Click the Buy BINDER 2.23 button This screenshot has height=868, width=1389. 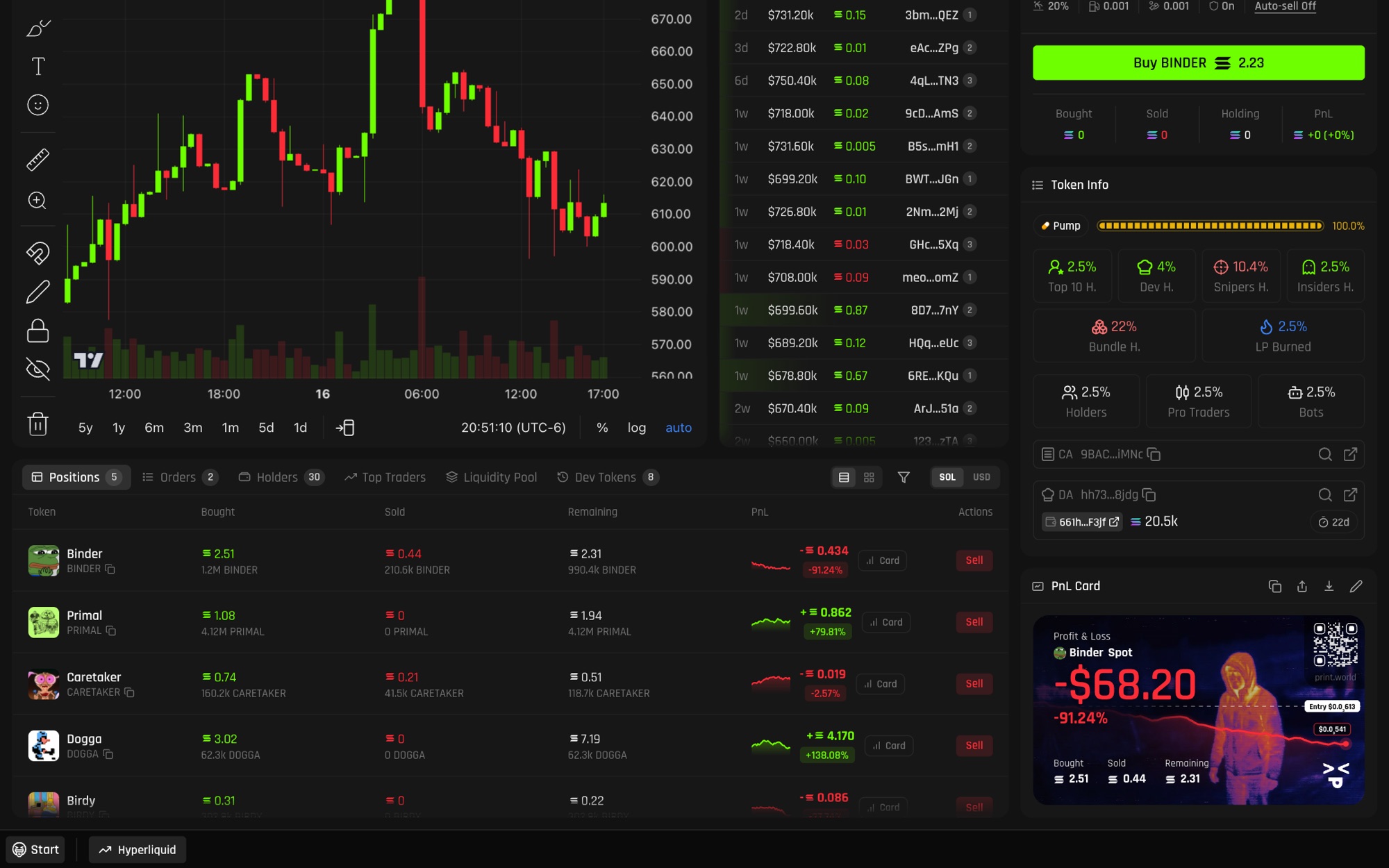pyautogui.click(x=1199, y=62)
